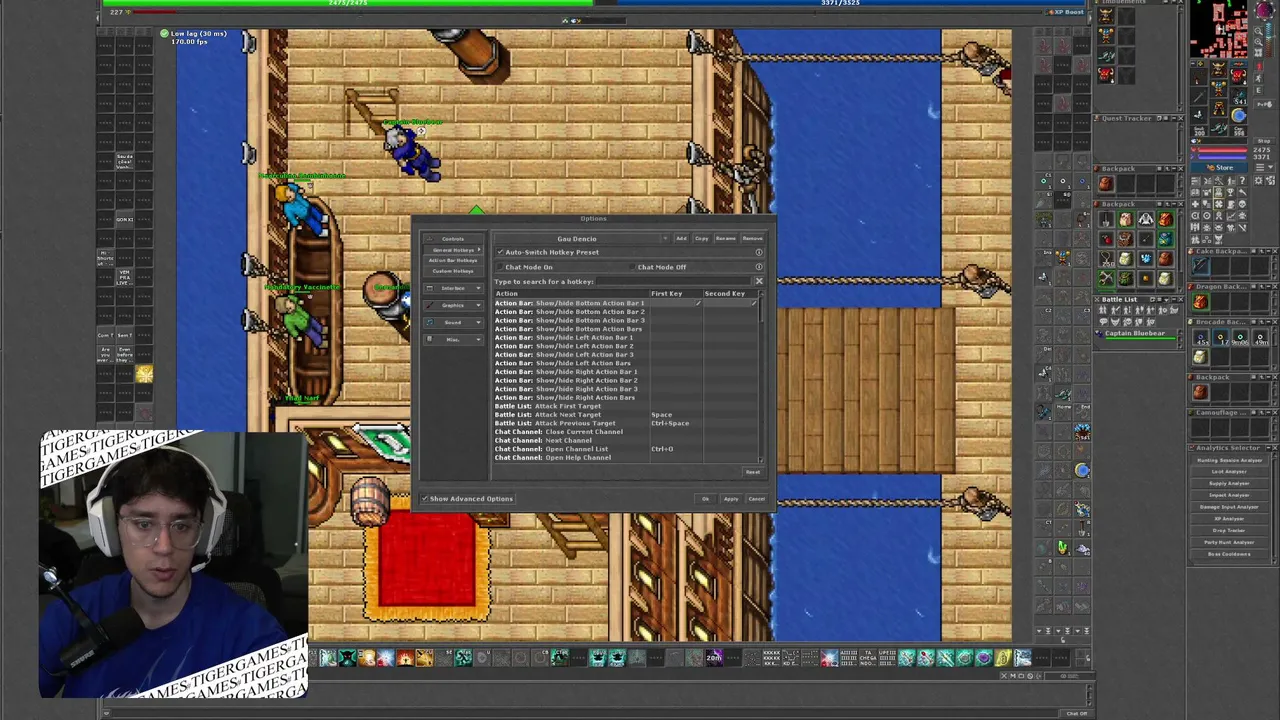Expand the Sound options section
This screenshot has width=1280, height=720.
453,322
